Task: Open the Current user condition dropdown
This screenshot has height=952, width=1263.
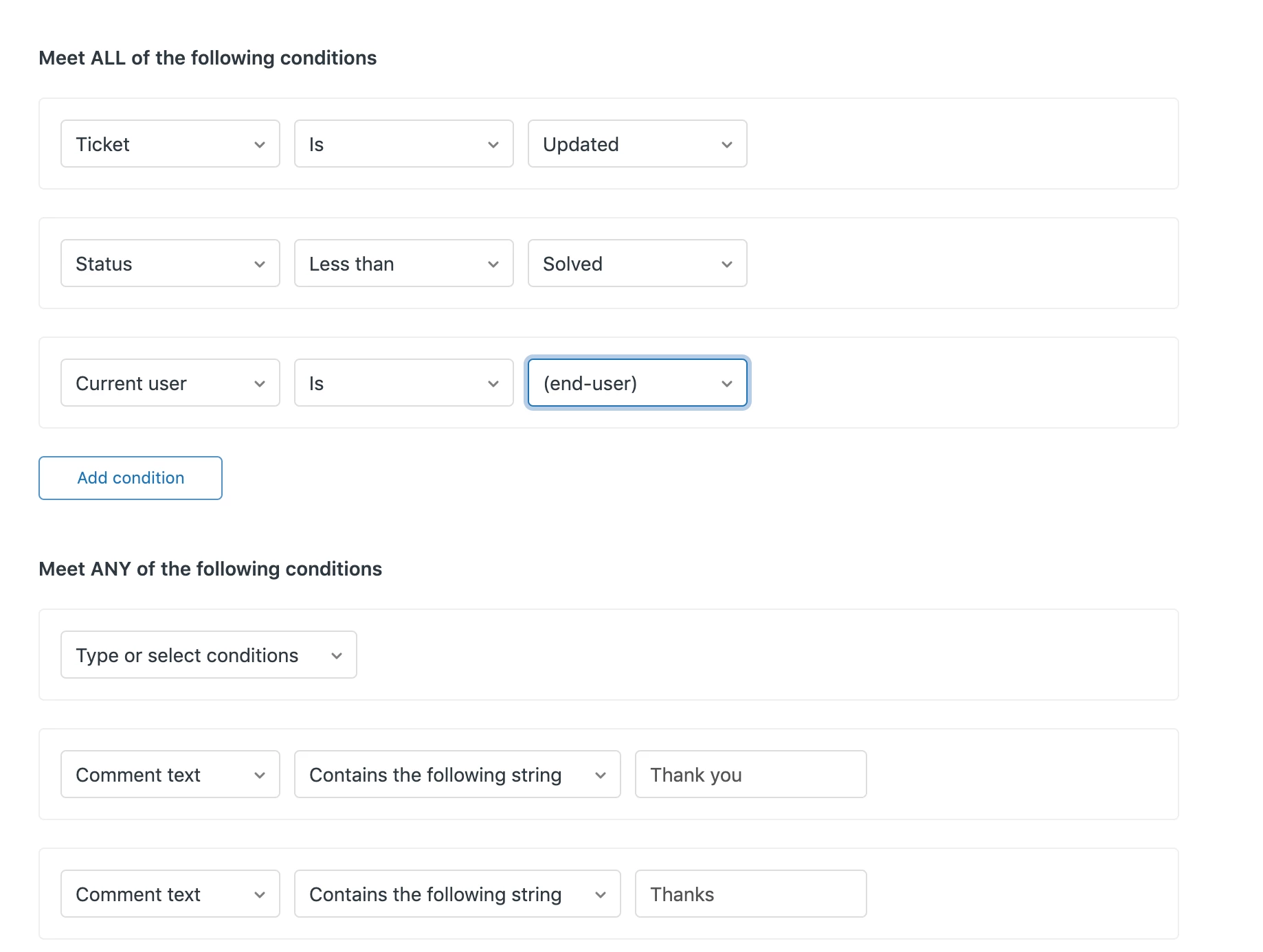Action: [170, 383]
